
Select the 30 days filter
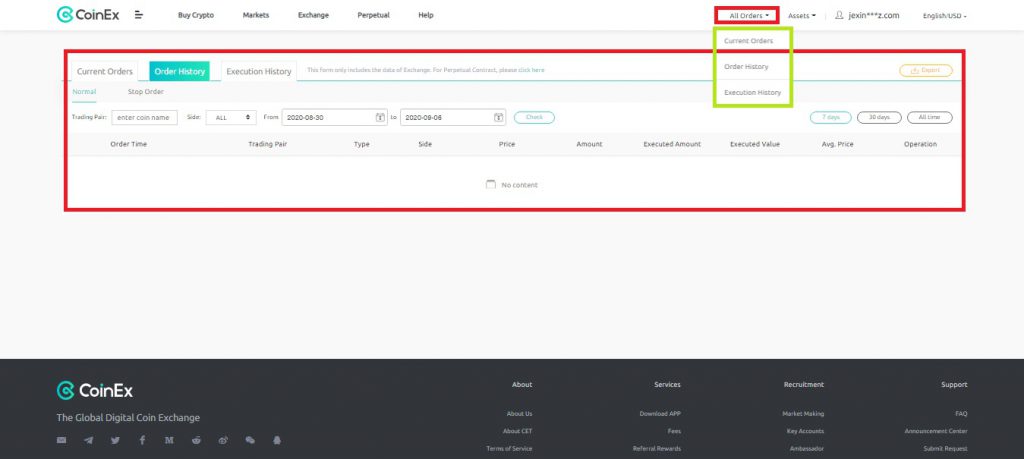(879, 118)
